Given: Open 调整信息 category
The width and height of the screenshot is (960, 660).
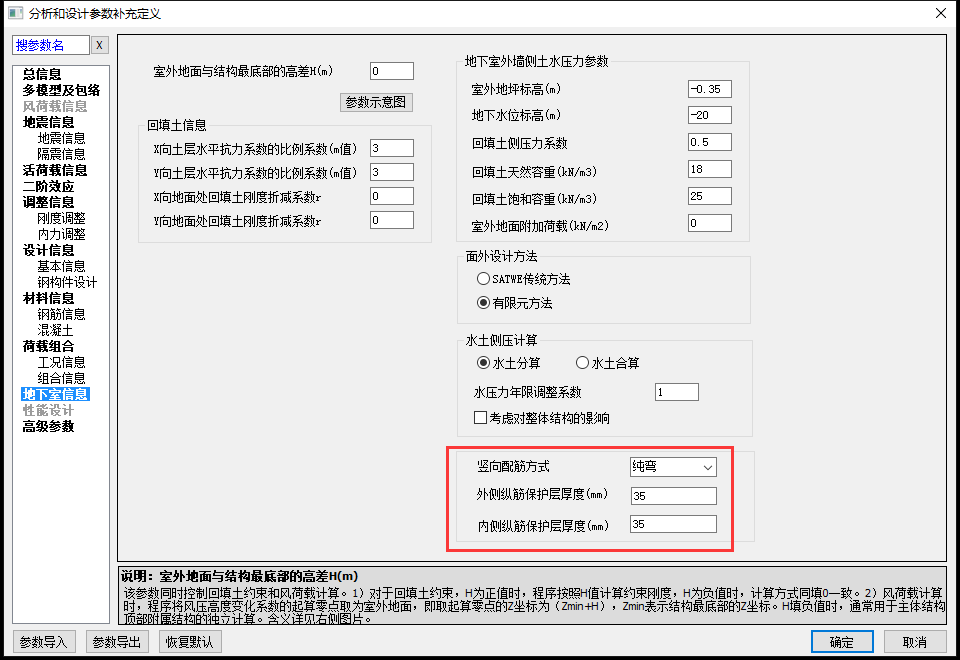Looking at the screenshot, I should coord(48,202).
